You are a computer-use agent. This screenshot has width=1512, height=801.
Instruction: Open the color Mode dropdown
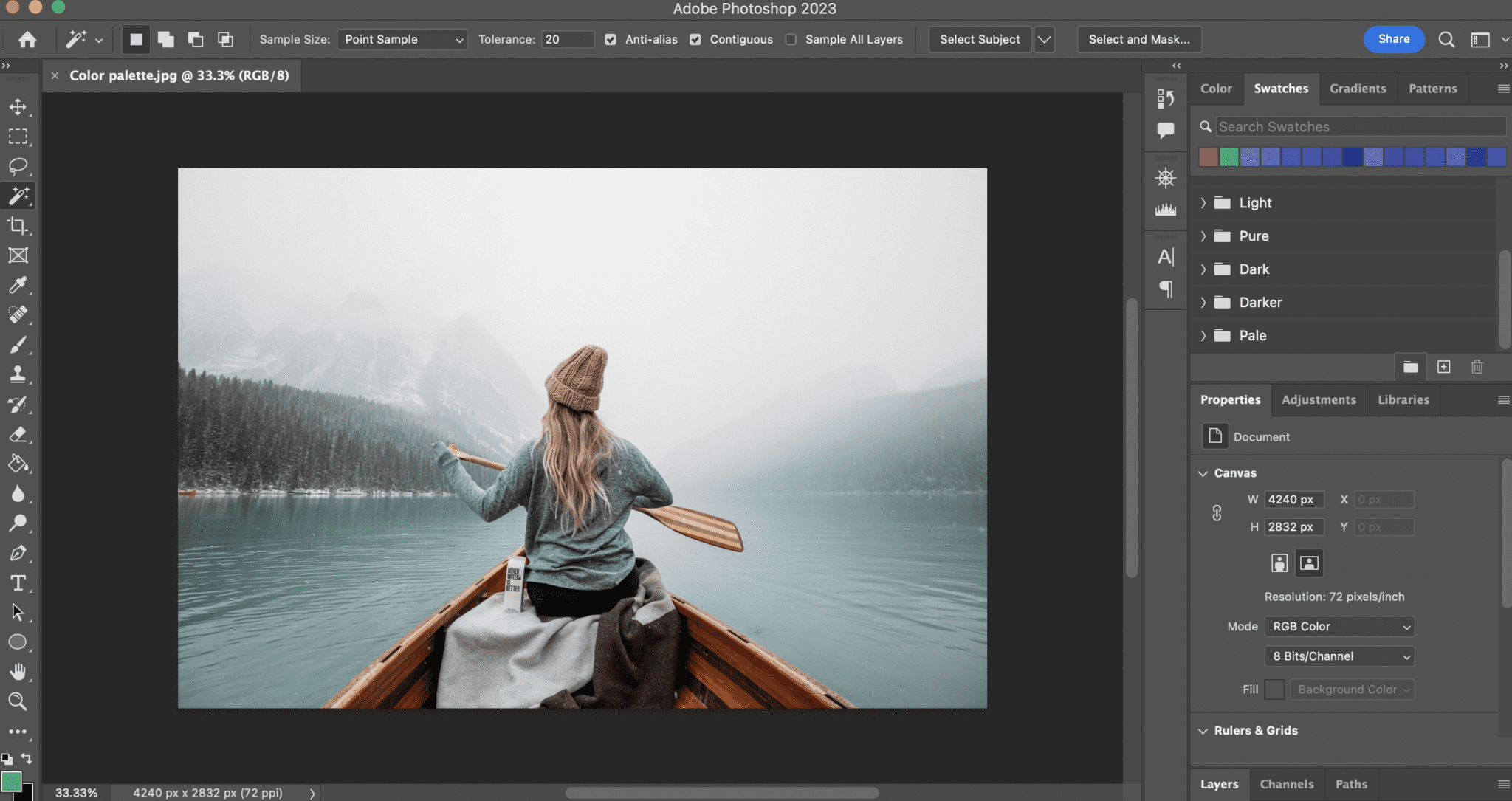point(1339,626)
